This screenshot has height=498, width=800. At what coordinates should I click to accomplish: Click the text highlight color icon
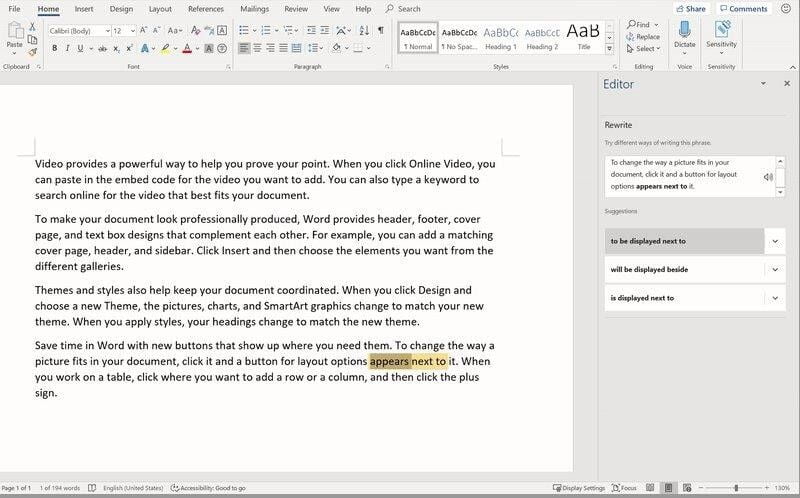[166, 48]
